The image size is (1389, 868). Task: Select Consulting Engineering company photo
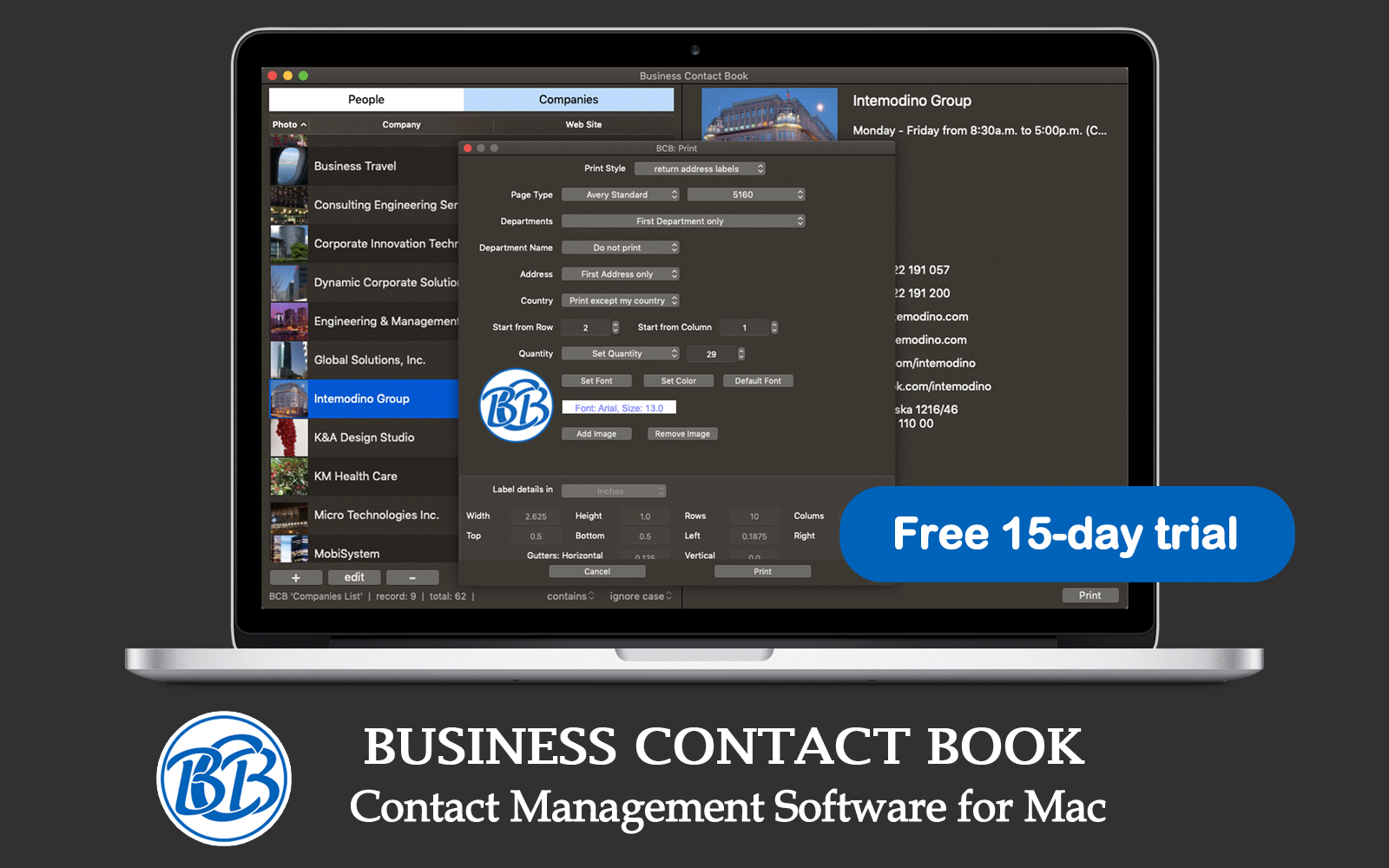(x=289, y=205)
